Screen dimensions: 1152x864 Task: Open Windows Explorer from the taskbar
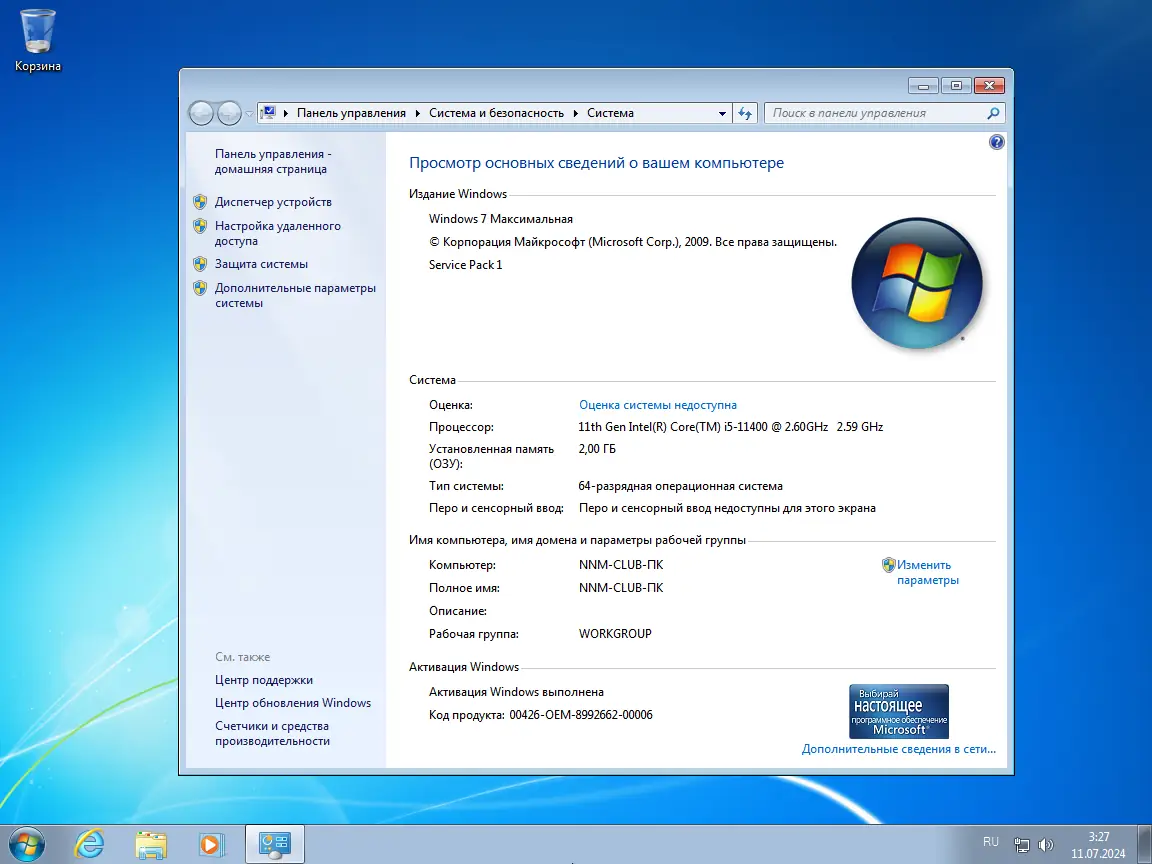150,843
